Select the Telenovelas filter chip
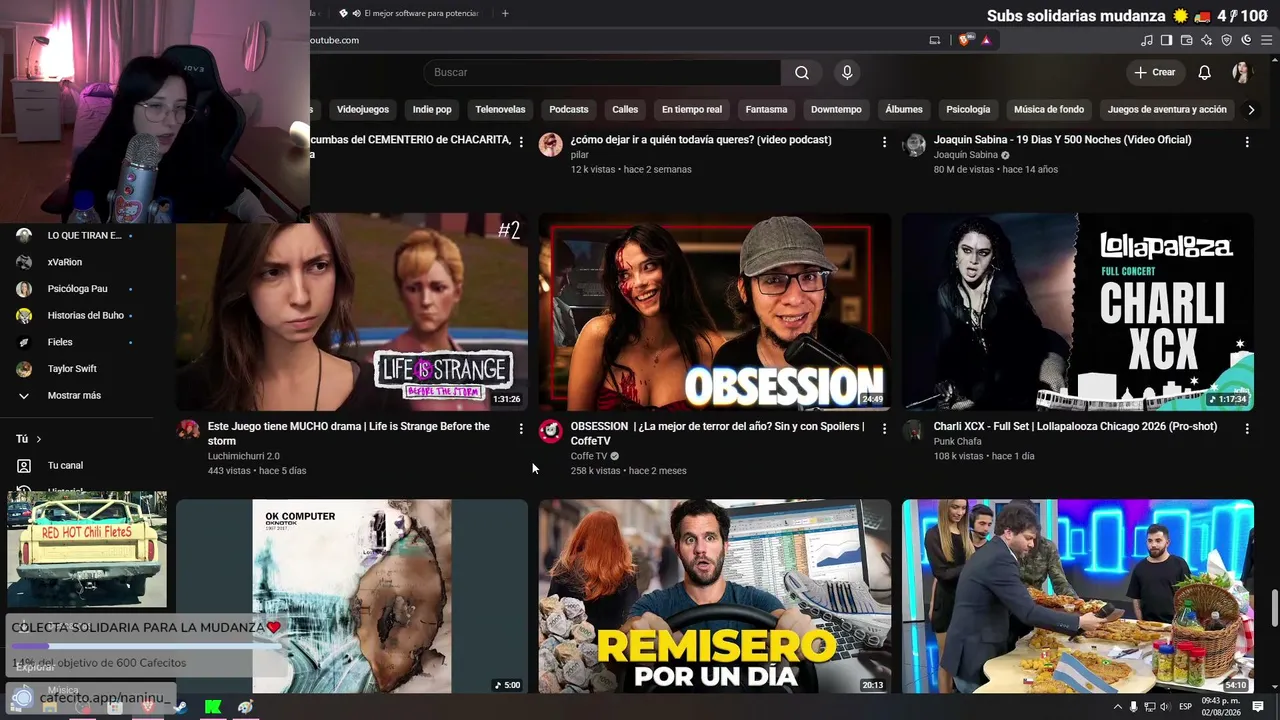This screenshot has width=1280, height=720. (x=500, y=110)
